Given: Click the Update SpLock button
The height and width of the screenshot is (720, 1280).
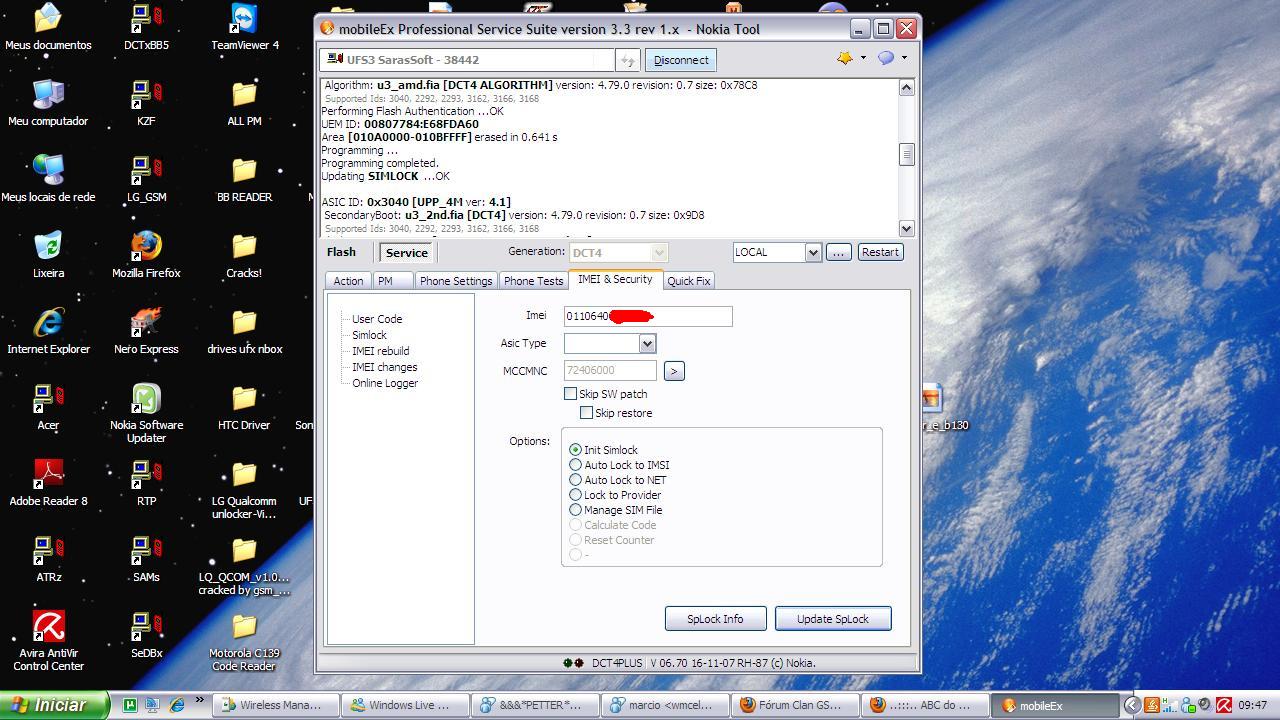Looking at the screenshot, I should pyautogui.click(x=833, y=619).
